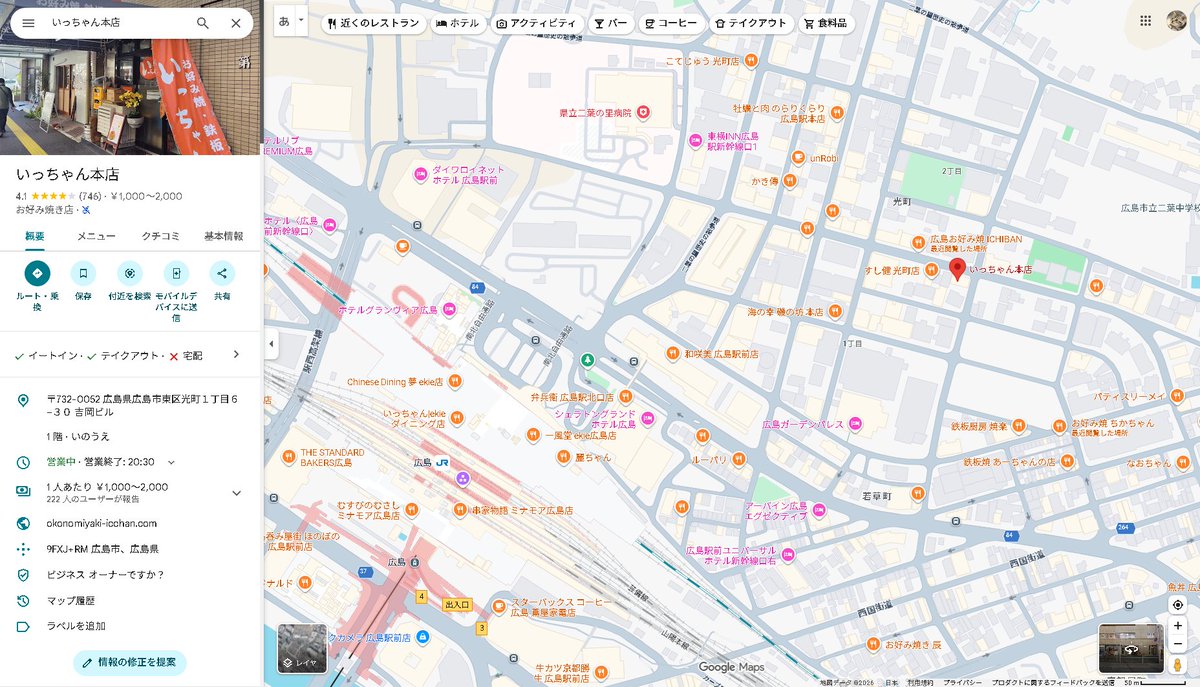Click the 広島 JR station icon
This screenshot has height=687, width=1200.
pyautogui.click(x=442, y=463)
